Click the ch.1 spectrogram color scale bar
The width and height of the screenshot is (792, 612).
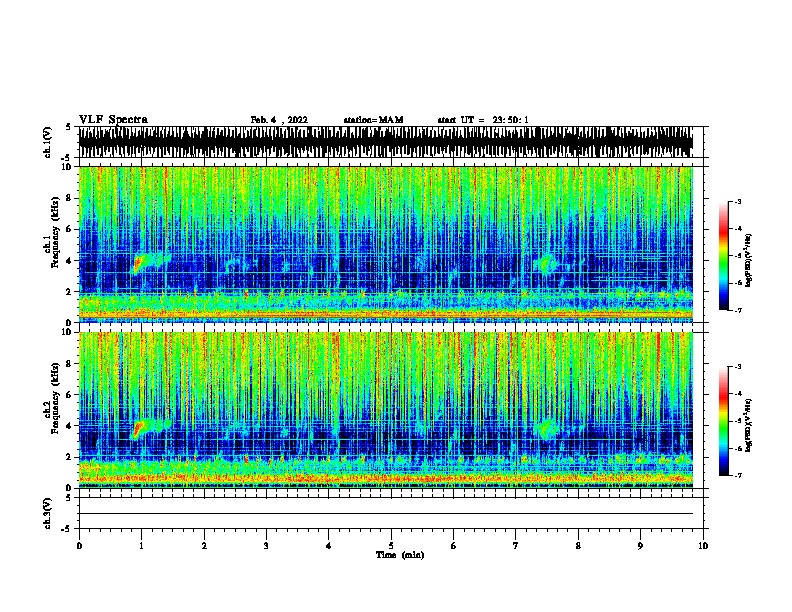point(724,256)
